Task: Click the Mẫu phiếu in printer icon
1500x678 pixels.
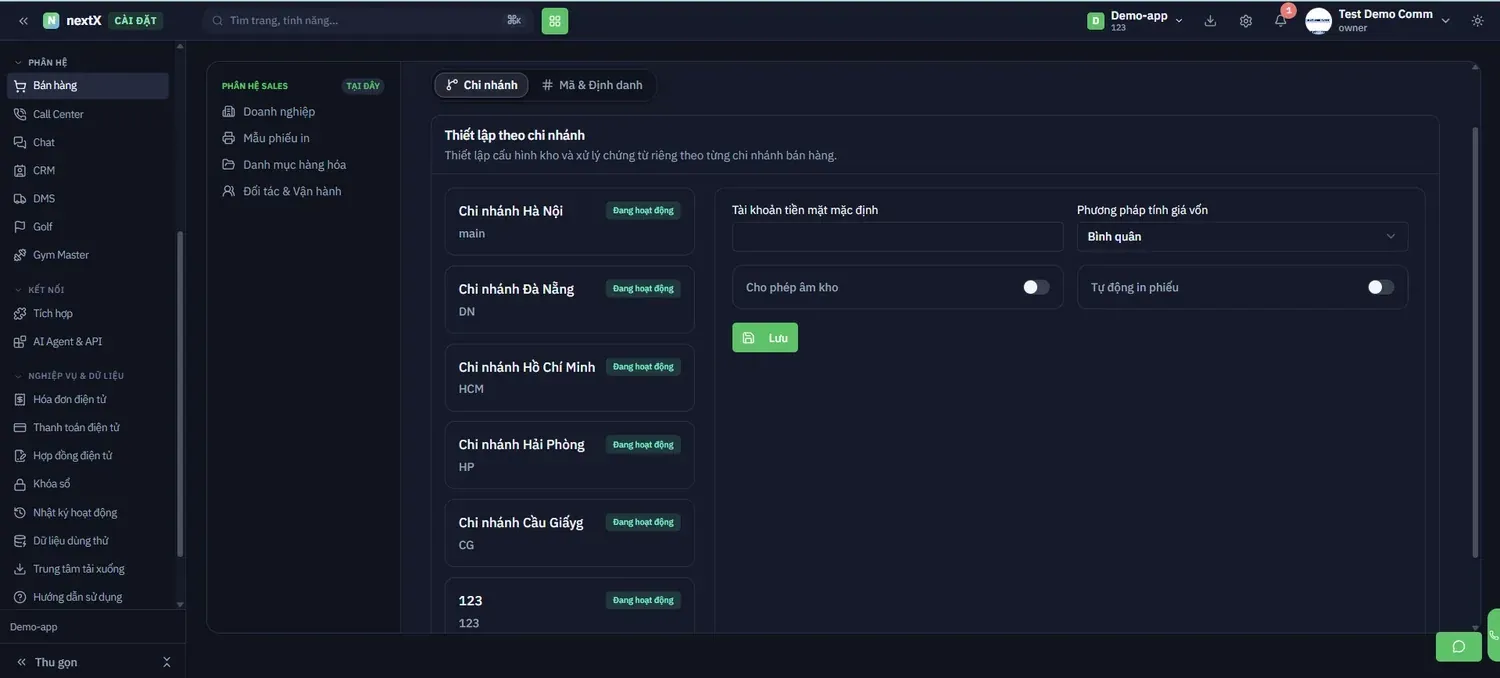Action: 229,138
